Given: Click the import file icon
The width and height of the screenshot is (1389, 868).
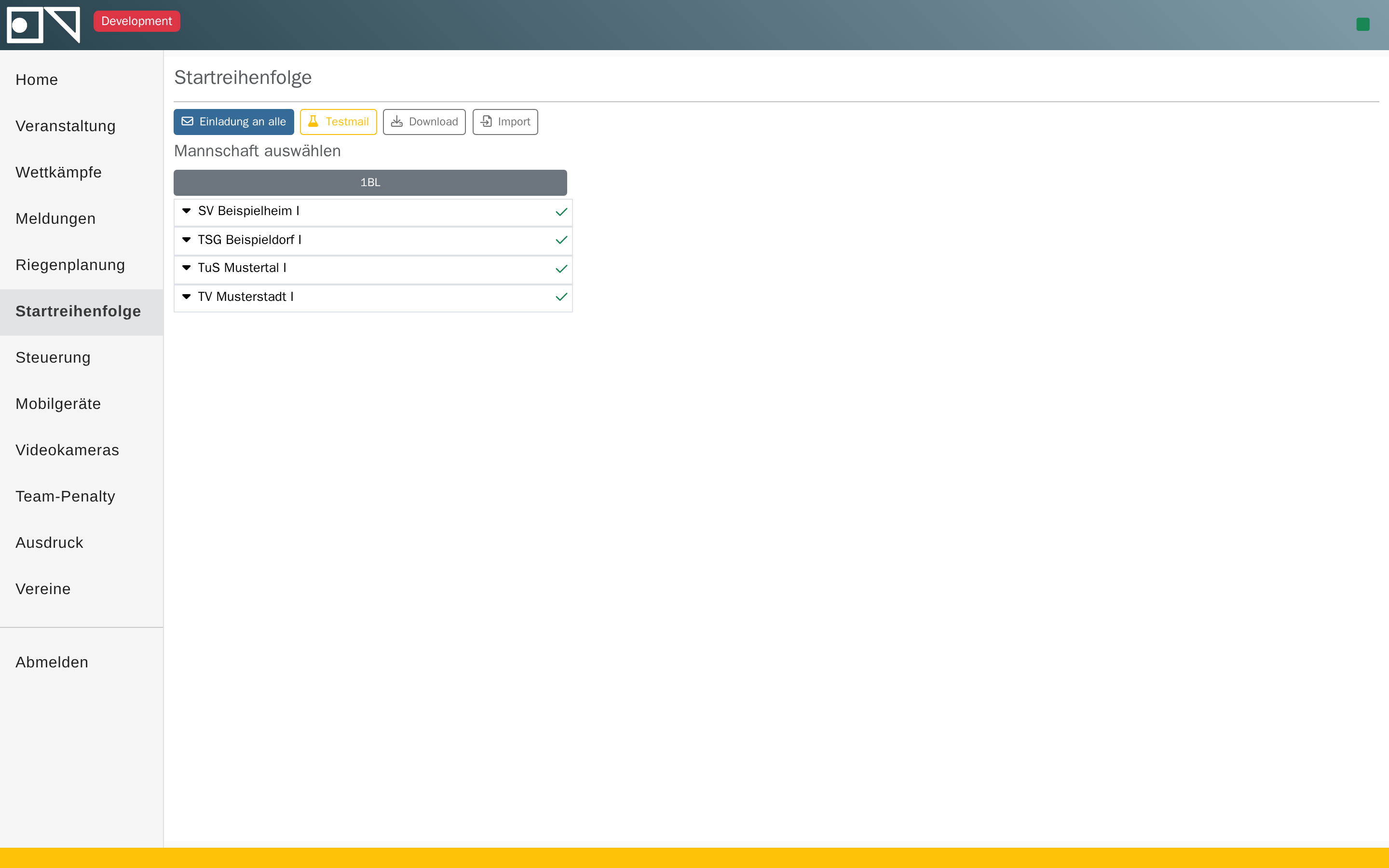Looking at the screenshot, I should pyautogui.click(x=486, y=121).
